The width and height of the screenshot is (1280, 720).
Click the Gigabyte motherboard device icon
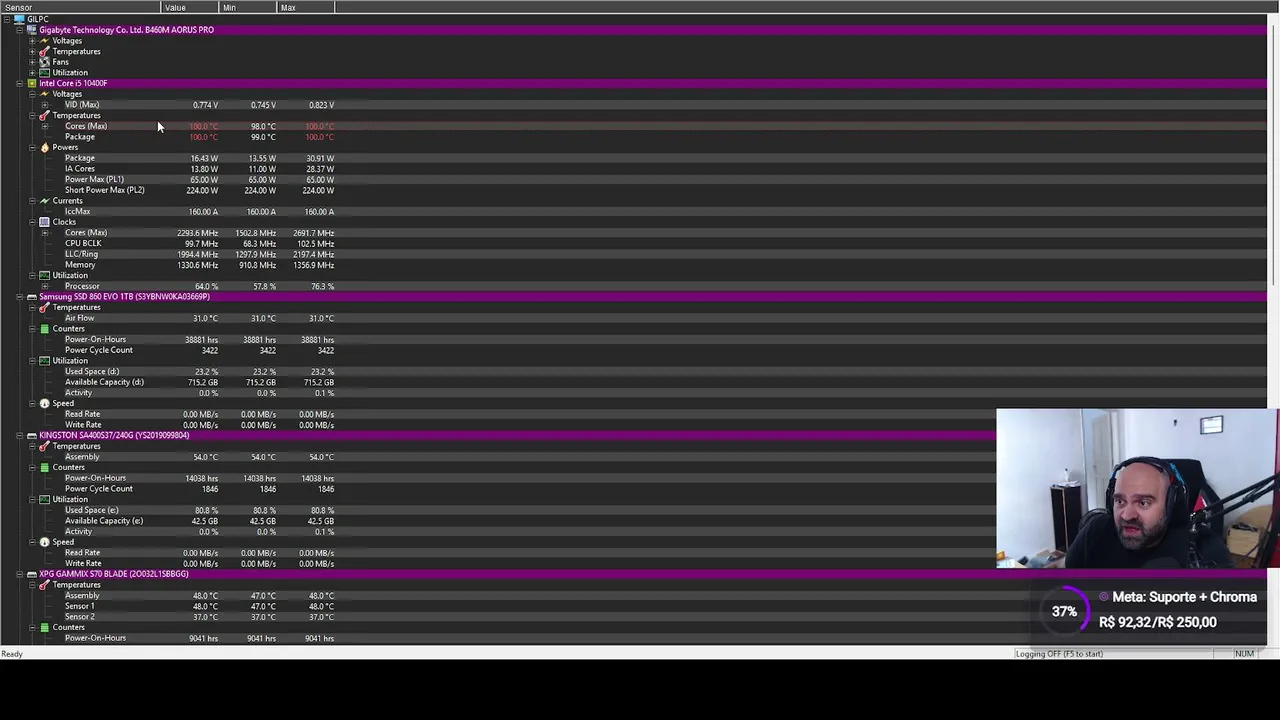point(31,30)
